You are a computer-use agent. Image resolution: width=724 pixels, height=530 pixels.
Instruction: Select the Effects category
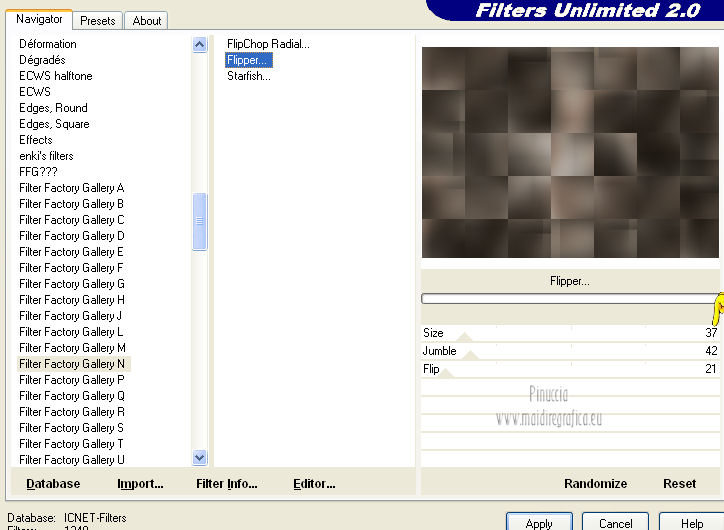[x=36, y=140]
